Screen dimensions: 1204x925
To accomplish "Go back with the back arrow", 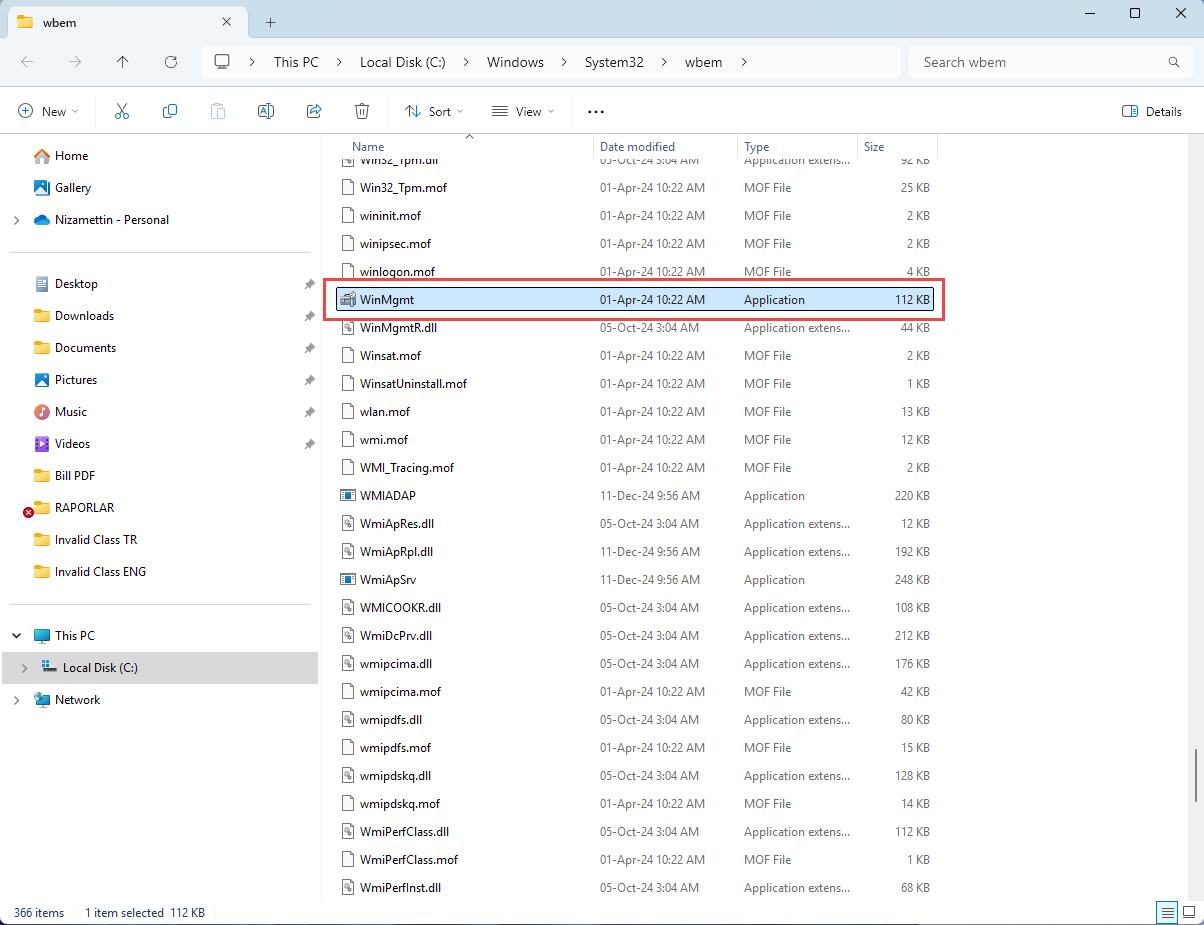I will click(27, 61).
